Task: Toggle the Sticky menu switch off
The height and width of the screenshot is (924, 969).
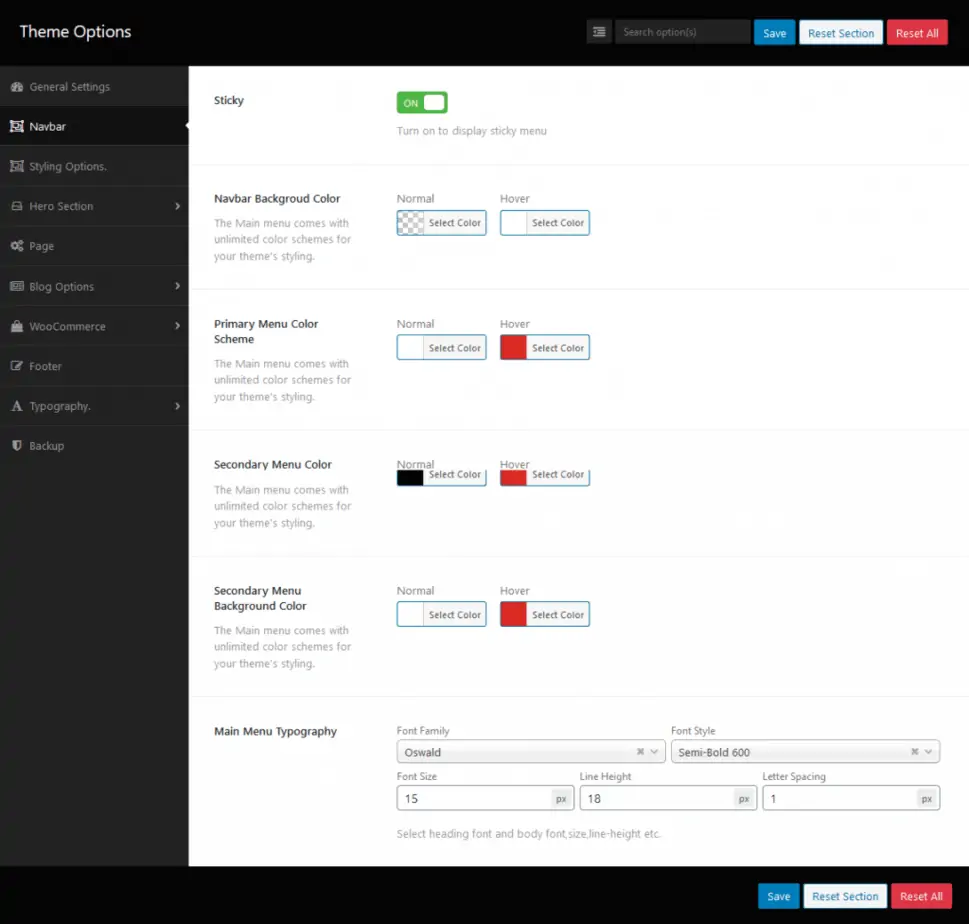Action: [422, 103]
